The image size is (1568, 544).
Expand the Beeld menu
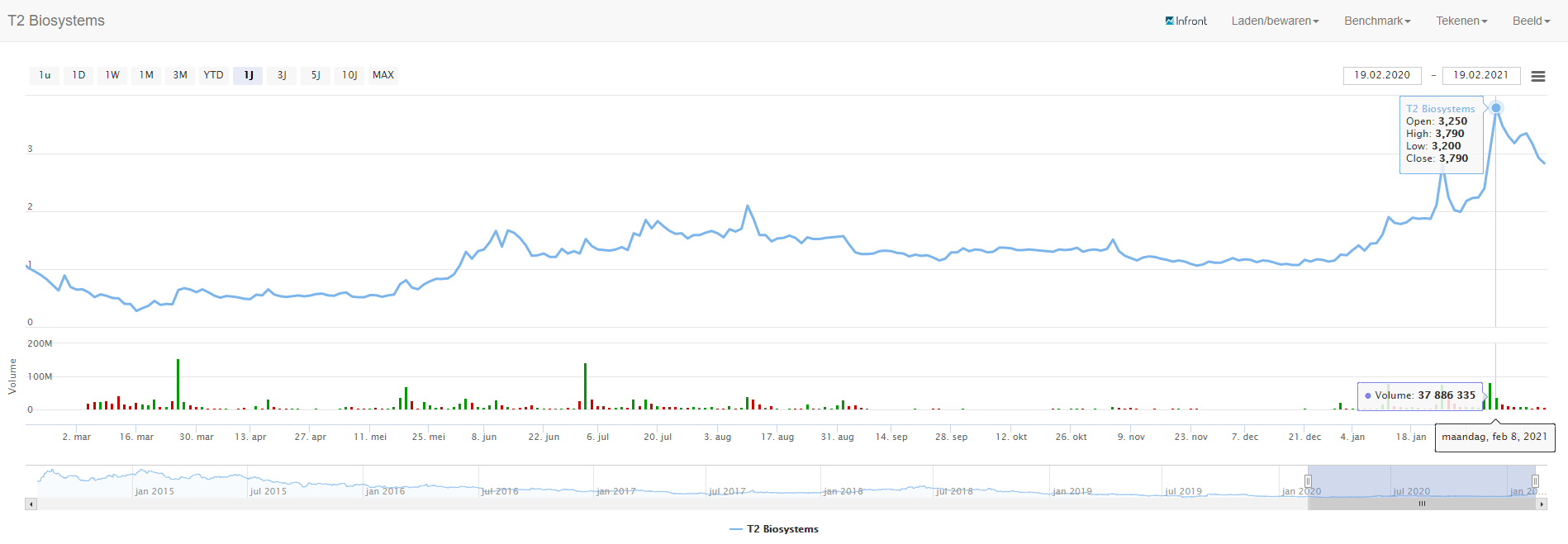coord(1531,21)
